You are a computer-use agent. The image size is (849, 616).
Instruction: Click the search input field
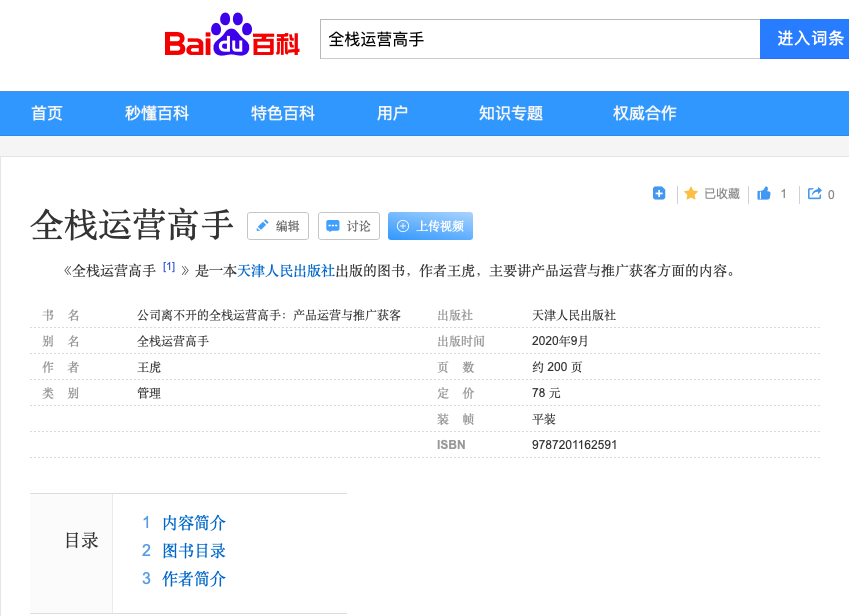click(x=540, y=39)
